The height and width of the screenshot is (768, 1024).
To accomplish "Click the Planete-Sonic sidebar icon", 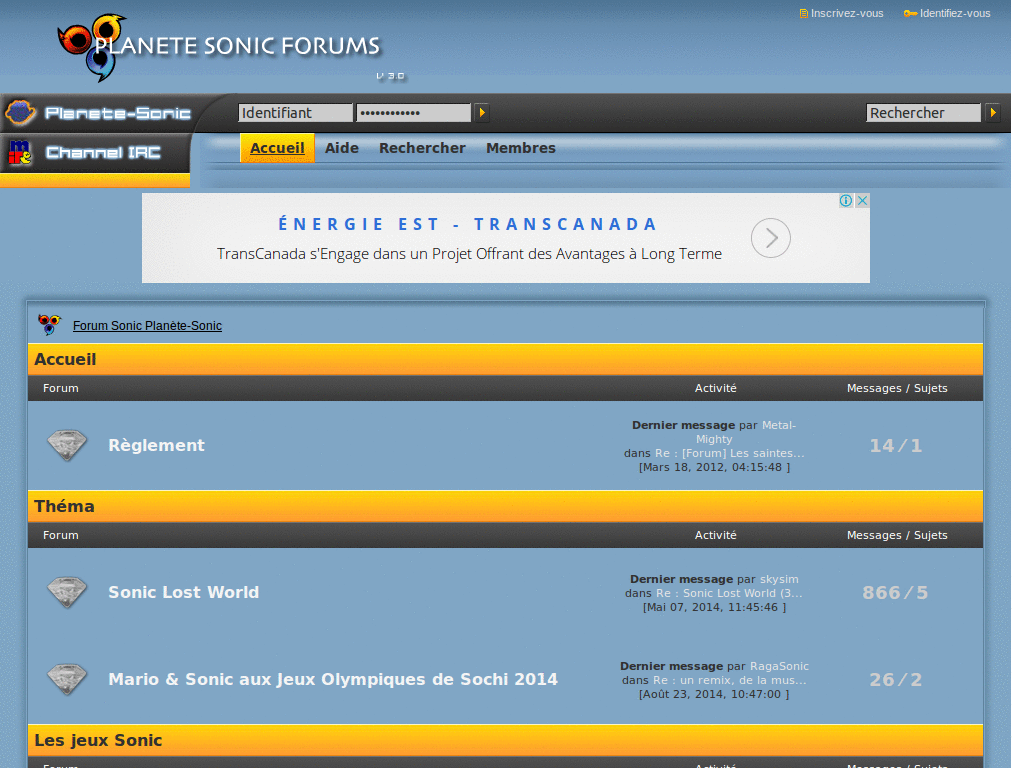I will 20,112.
